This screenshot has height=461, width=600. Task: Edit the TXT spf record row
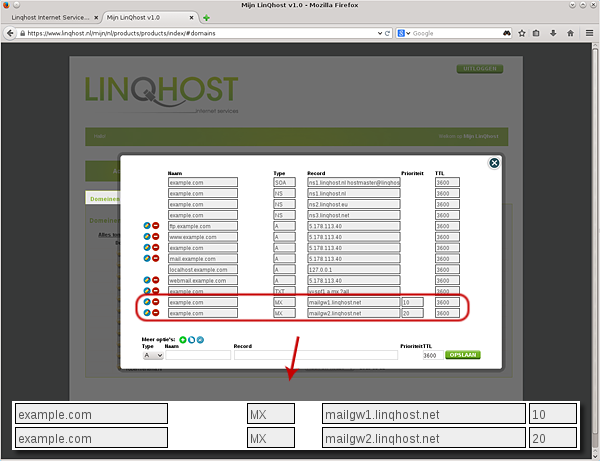147,291
